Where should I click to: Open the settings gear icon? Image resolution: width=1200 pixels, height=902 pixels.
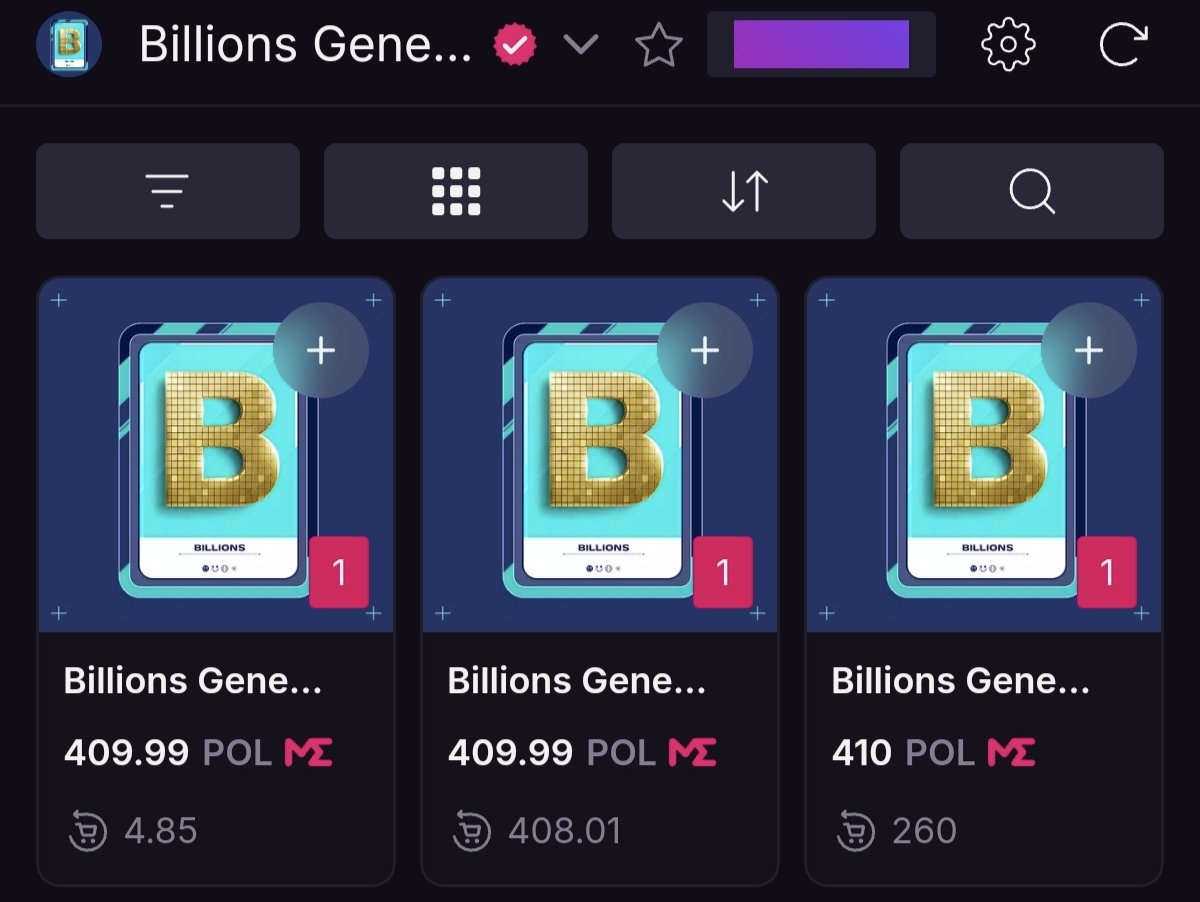1007,45
